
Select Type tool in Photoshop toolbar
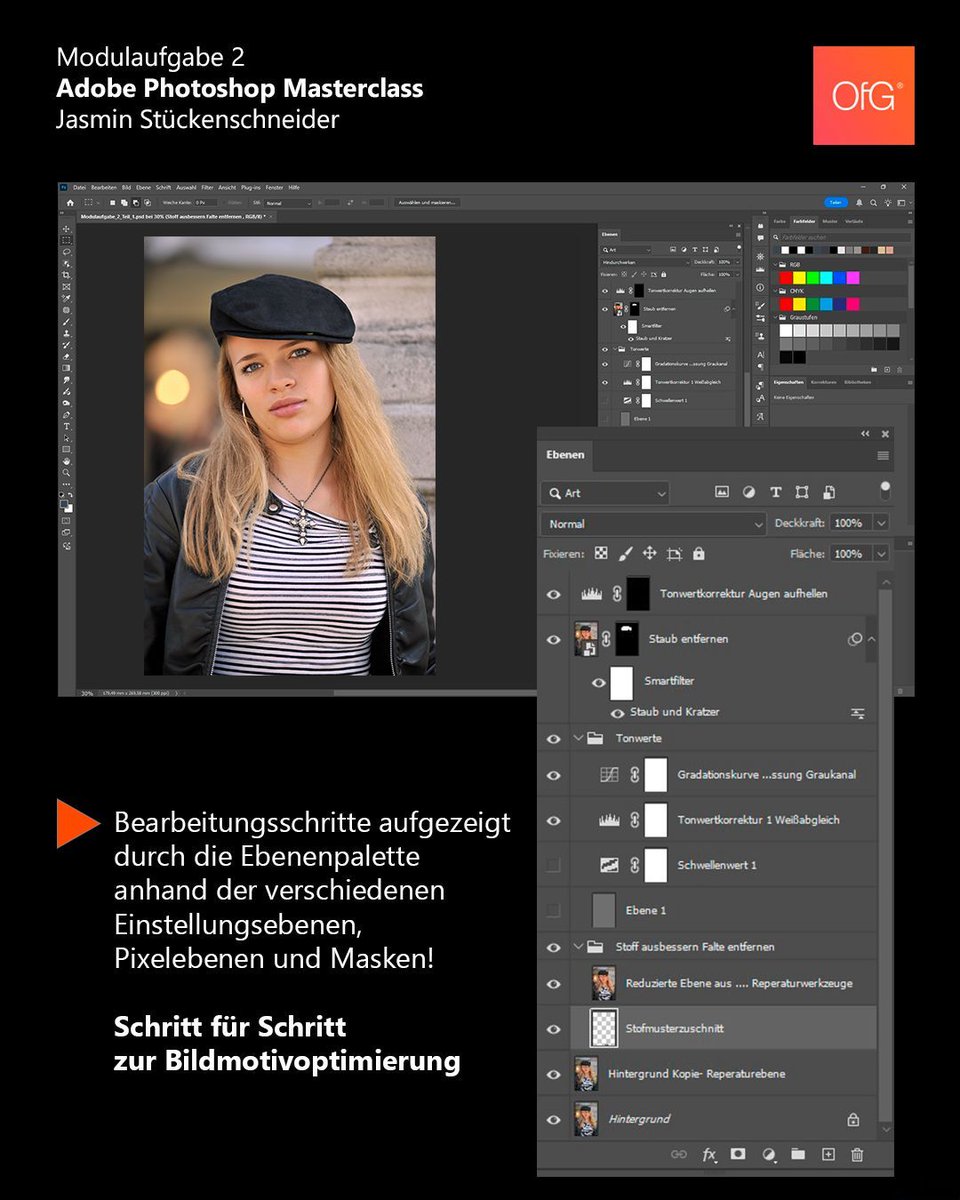tap(67, 426)
